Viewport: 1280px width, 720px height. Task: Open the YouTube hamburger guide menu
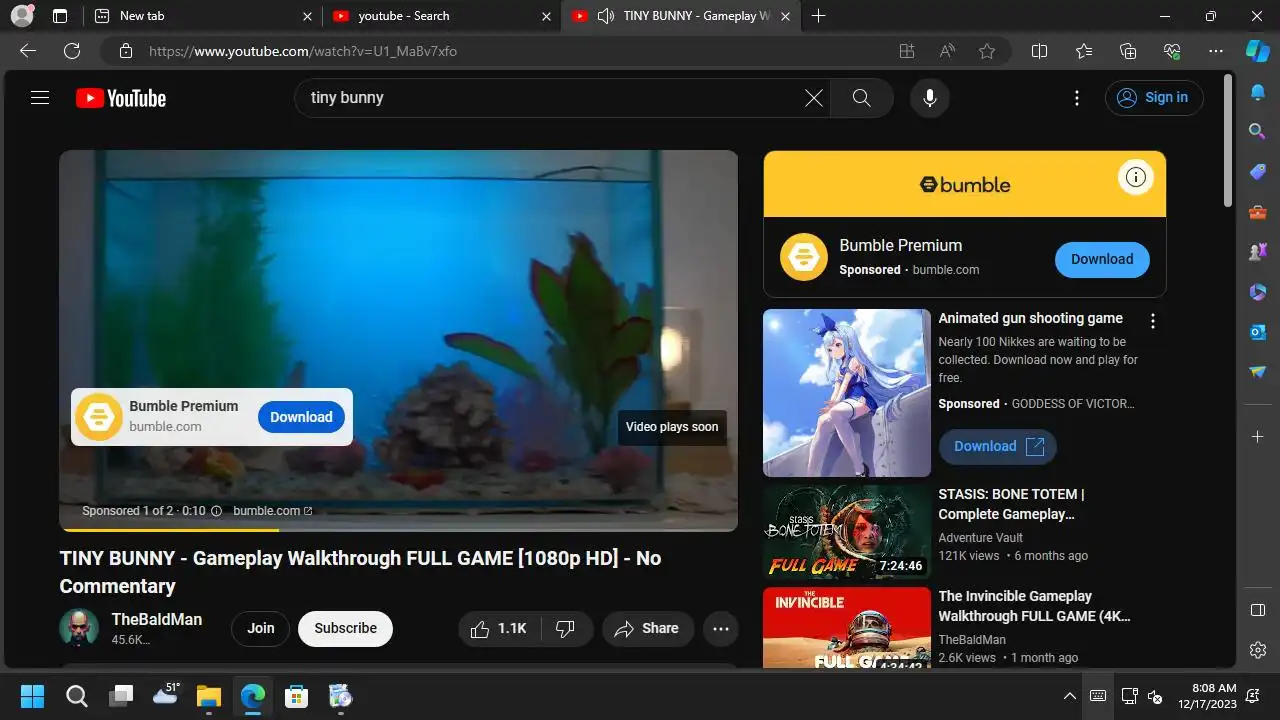tap(40, 98)
